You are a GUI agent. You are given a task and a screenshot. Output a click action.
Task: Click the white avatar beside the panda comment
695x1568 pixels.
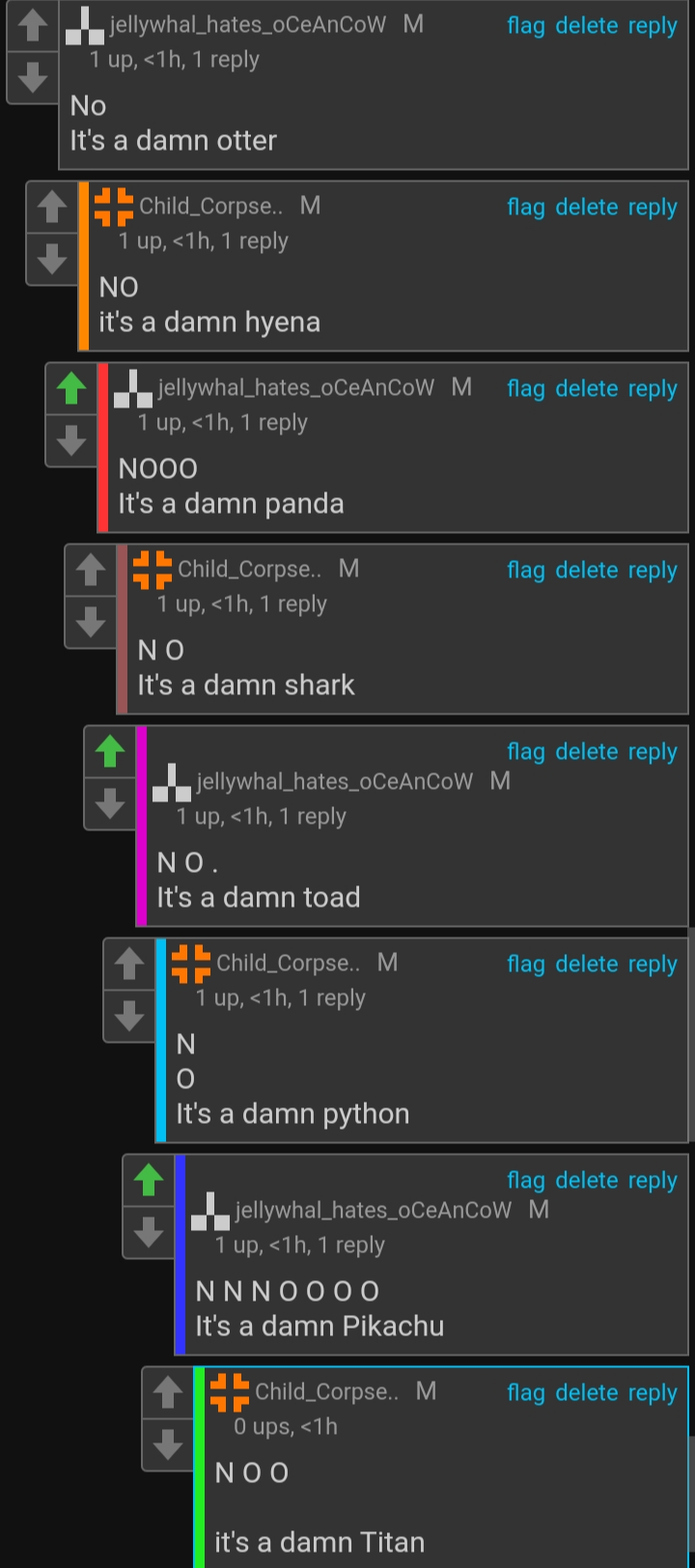point(133,388)
